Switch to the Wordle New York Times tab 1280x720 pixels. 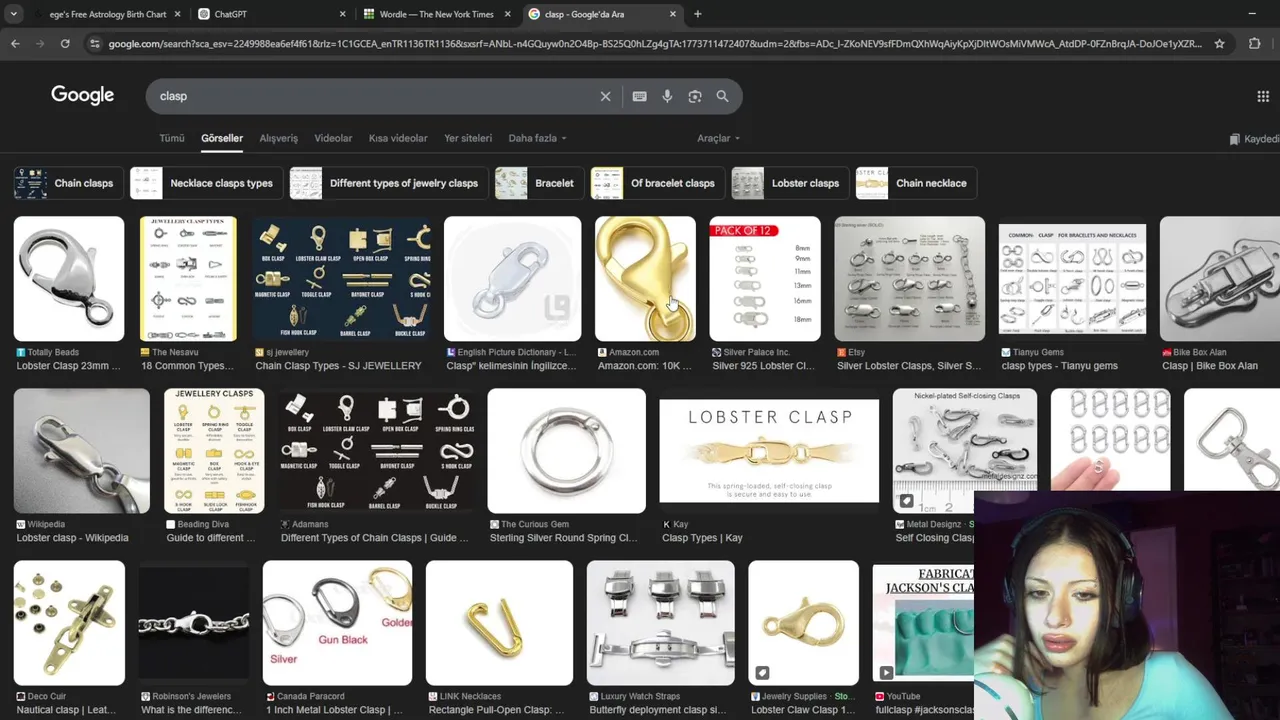[x=436, y=14]
